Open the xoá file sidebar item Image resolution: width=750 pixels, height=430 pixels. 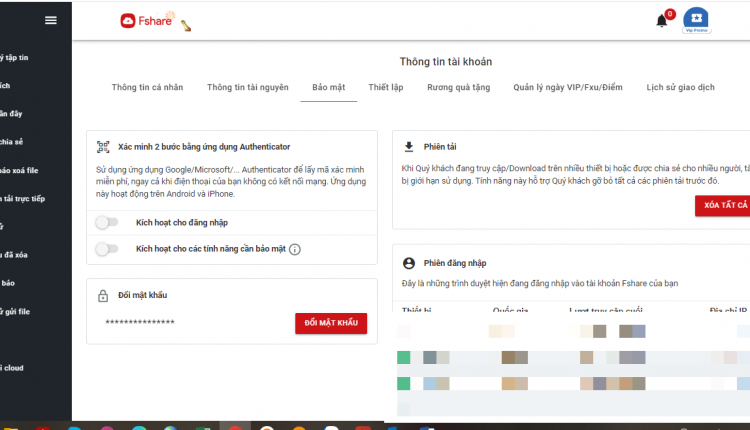19,170
